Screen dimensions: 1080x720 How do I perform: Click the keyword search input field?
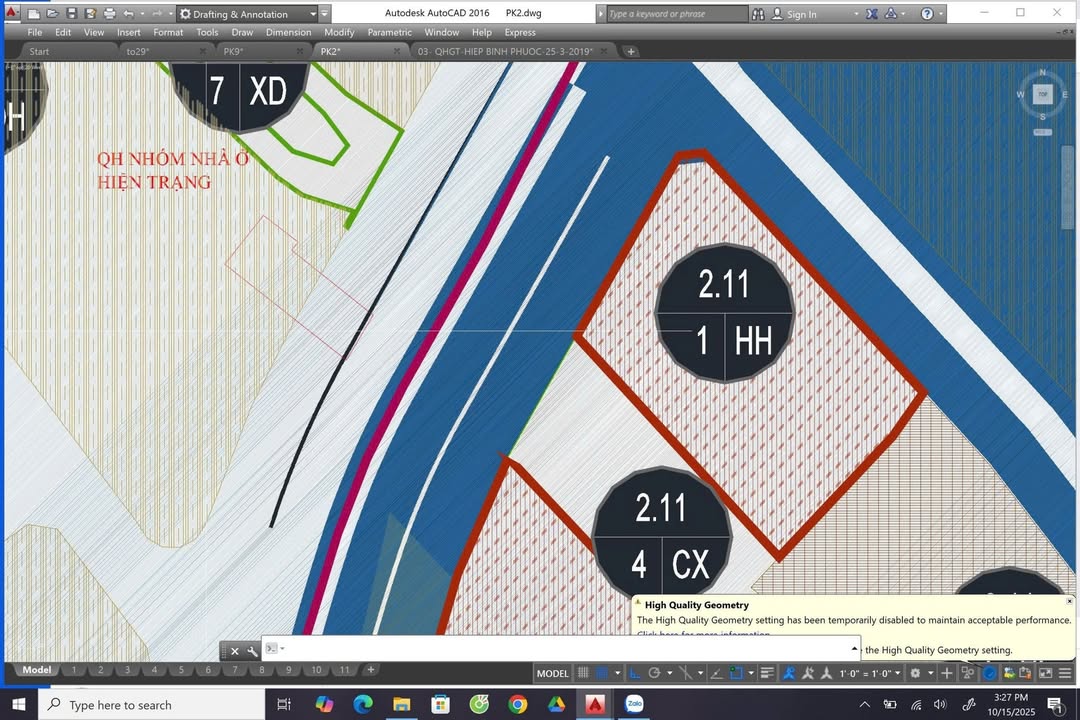click(x=676, y=14)
